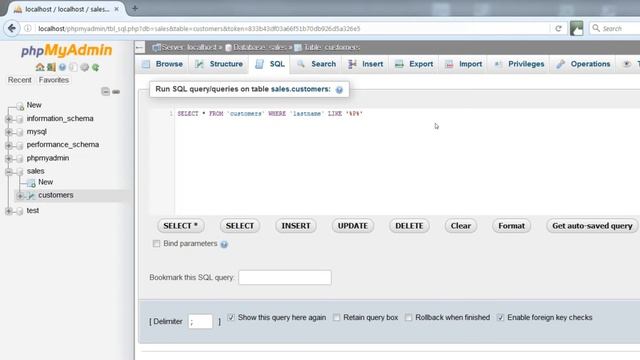
Task: Collapse all navigation tree items
Action: (105, 91)
